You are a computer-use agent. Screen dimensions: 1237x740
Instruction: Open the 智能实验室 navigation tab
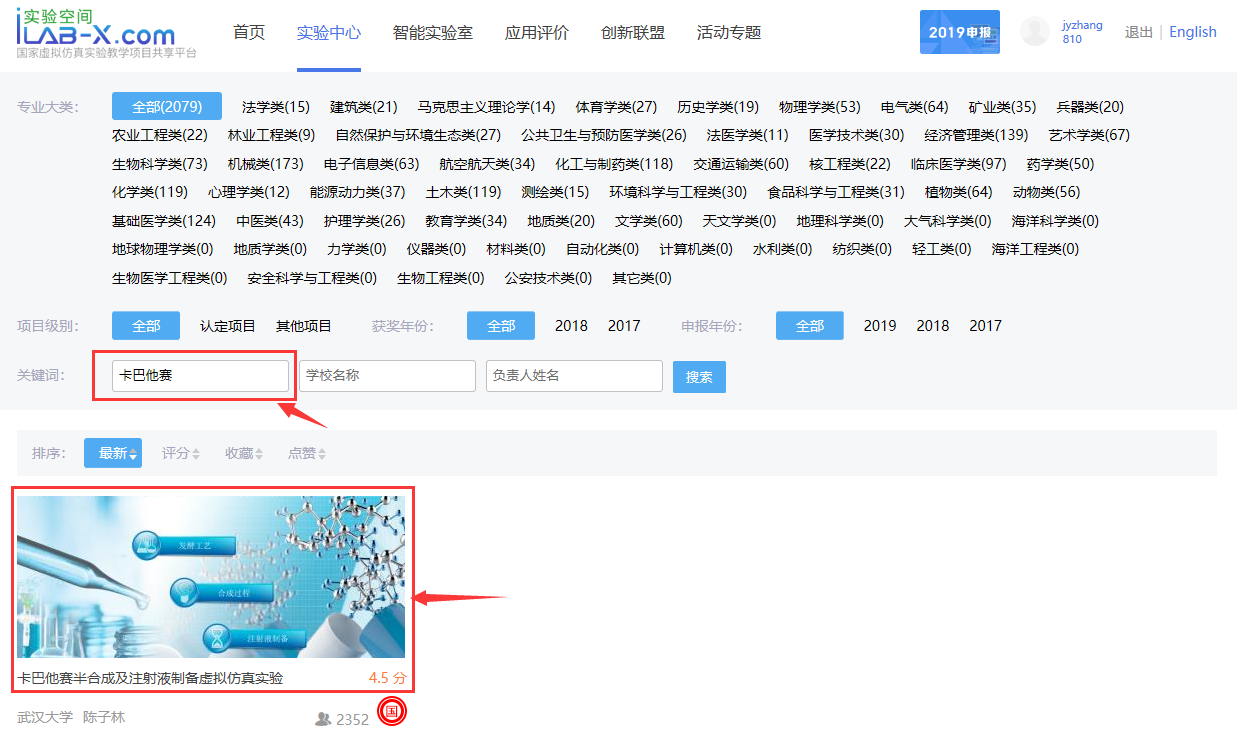pos(433,33)
